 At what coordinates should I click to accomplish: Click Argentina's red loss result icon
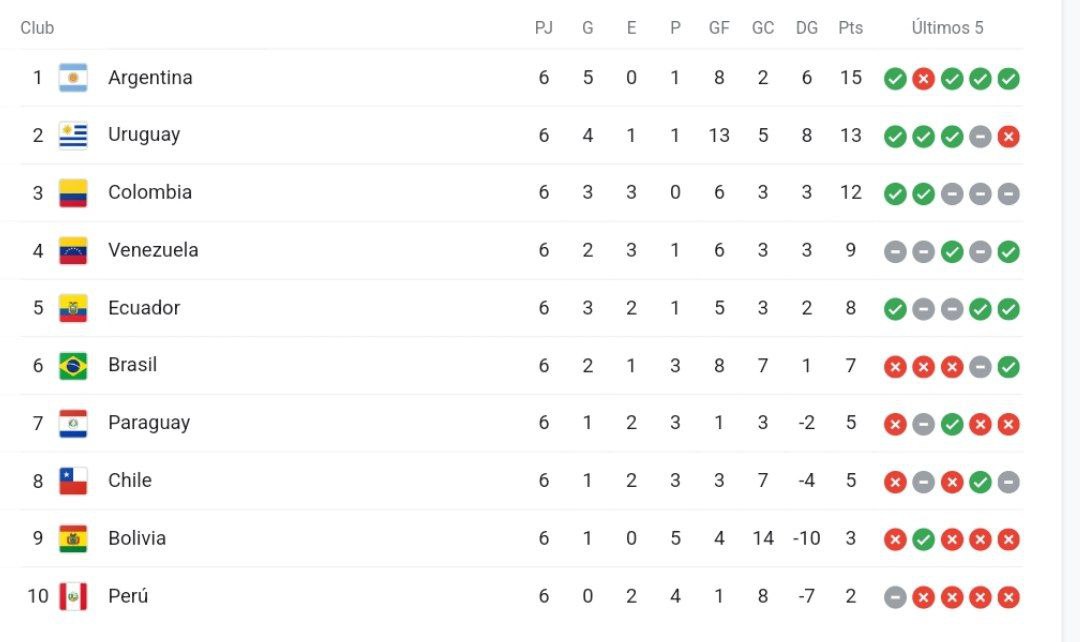click(x=923, y=79)
